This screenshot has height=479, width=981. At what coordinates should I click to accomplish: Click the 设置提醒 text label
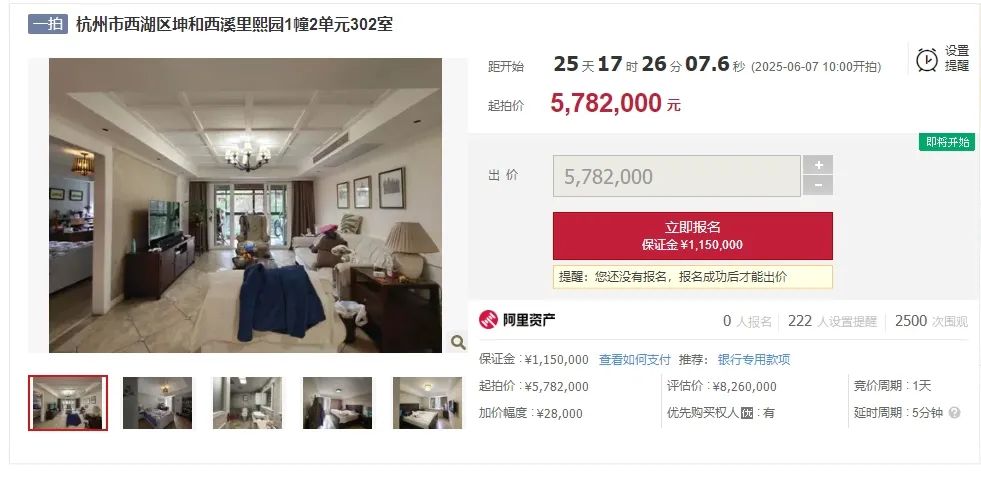pyautogui.click(x=957, y=59)
